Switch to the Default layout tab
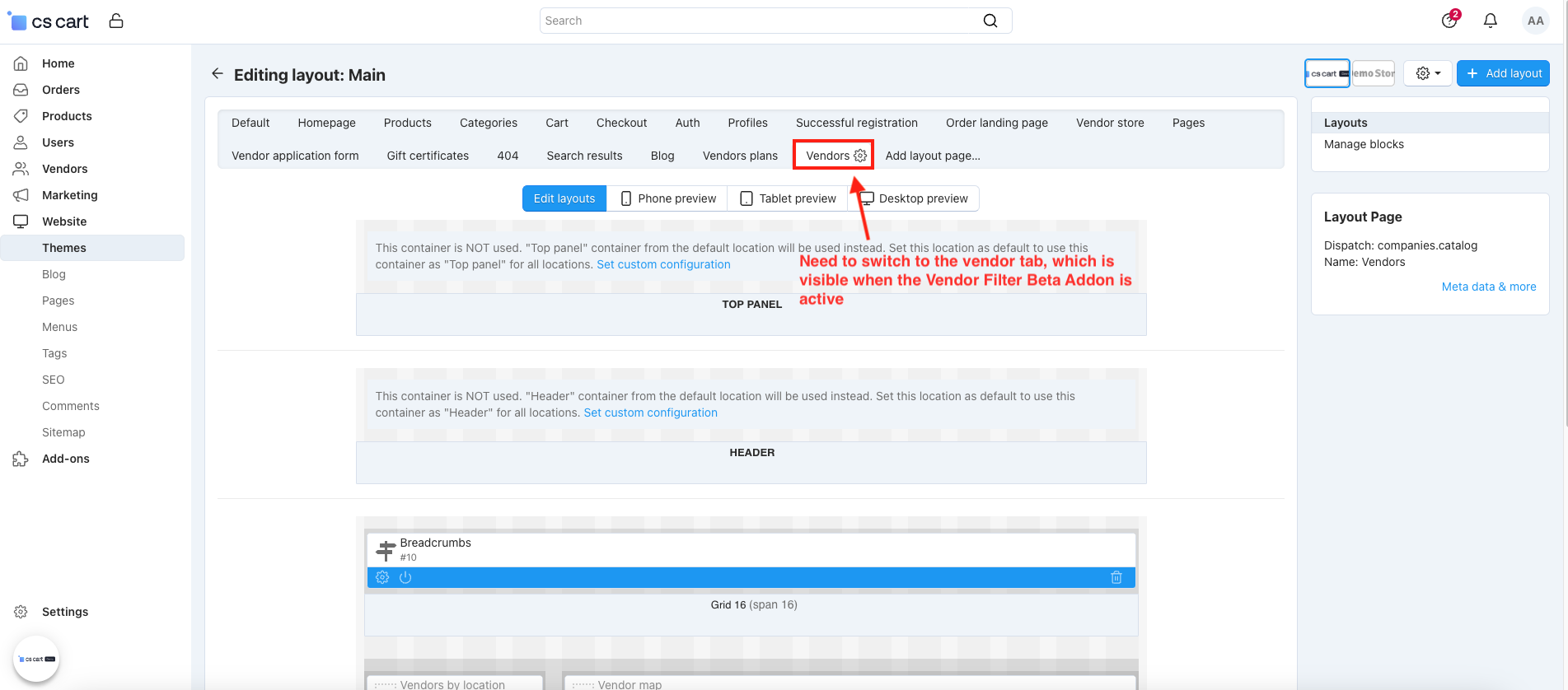The image size is (1568, 690). [x=250, y=123]
